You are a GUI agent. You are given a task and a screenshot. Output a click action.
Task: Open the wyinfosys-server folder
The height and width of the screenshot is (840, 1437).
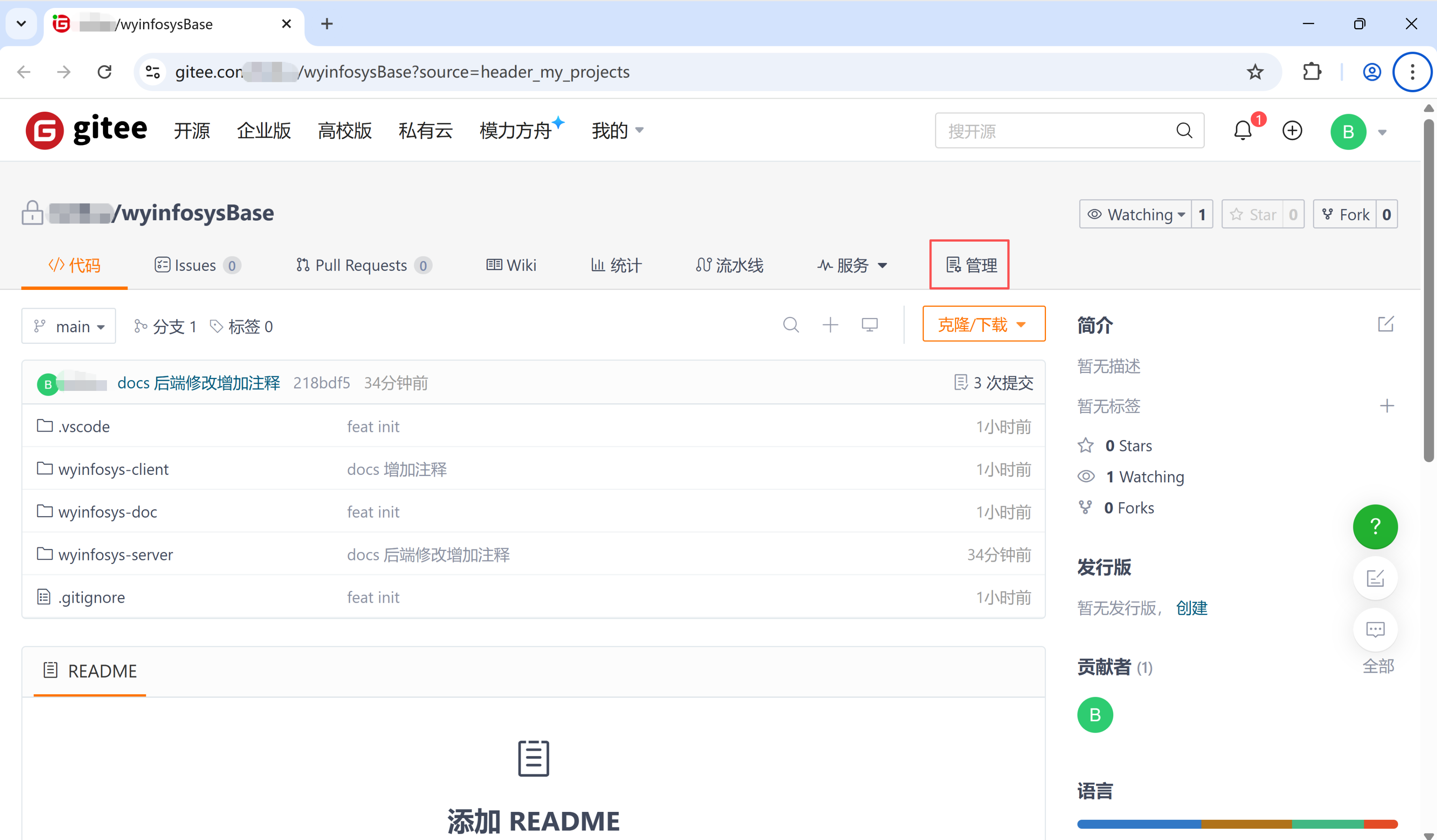coord(115,554)
